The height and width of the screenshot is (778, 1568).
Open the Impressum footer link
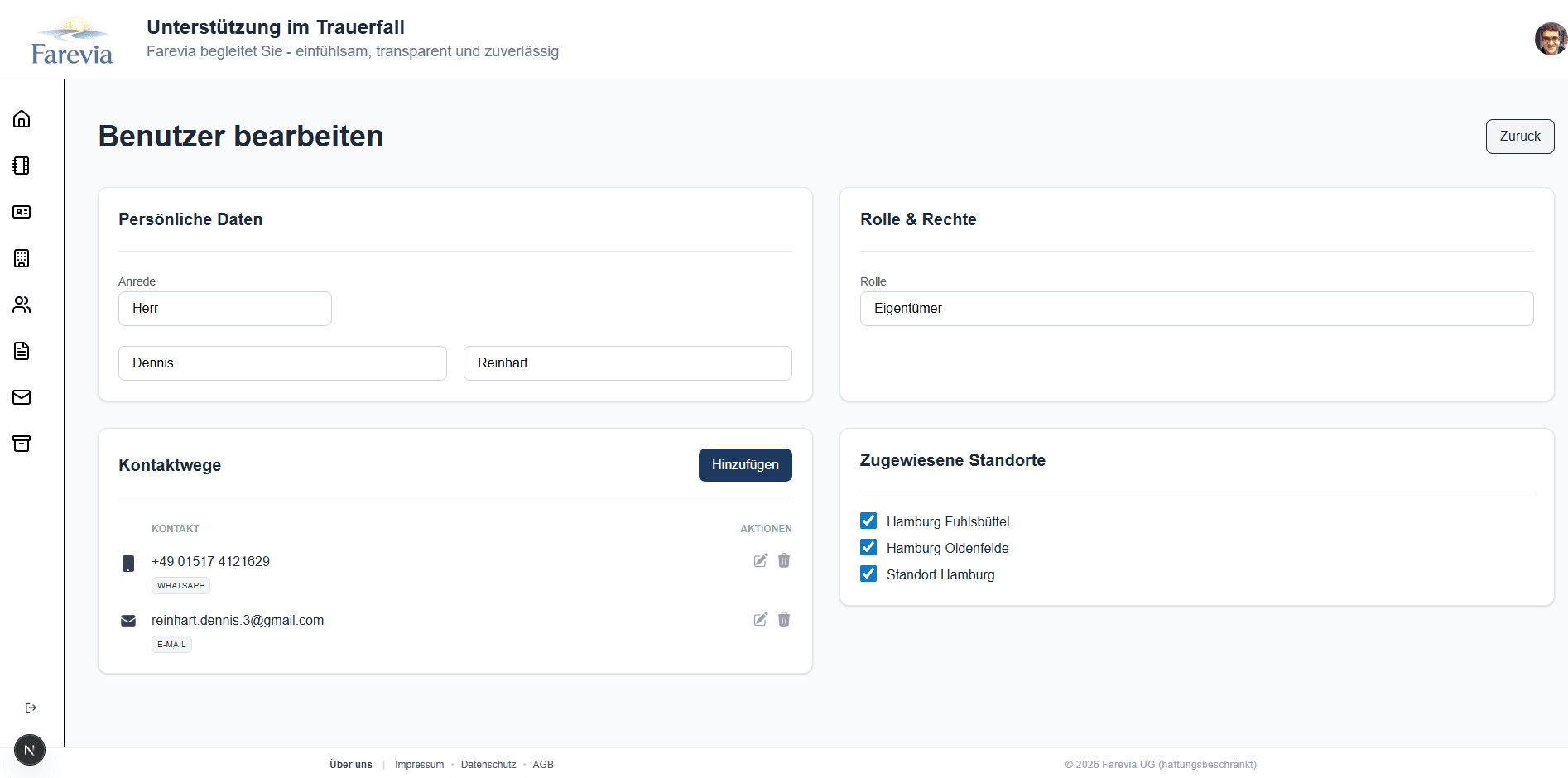(419, 765)
